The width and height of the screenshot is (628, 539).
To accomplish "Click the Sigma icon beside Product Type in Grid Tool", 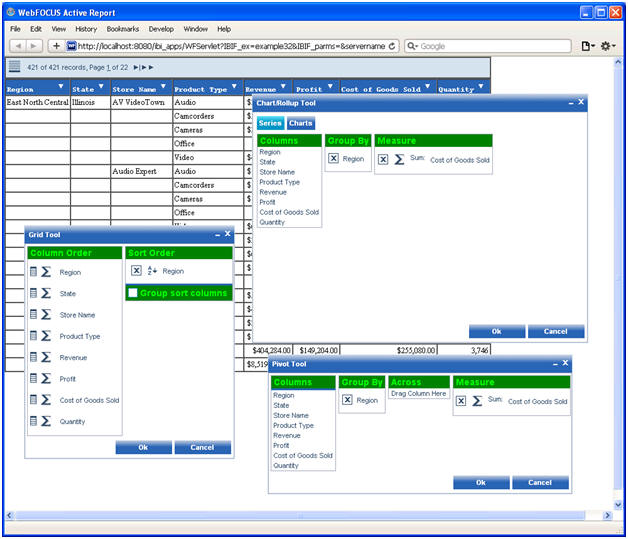I will point(46,336).
